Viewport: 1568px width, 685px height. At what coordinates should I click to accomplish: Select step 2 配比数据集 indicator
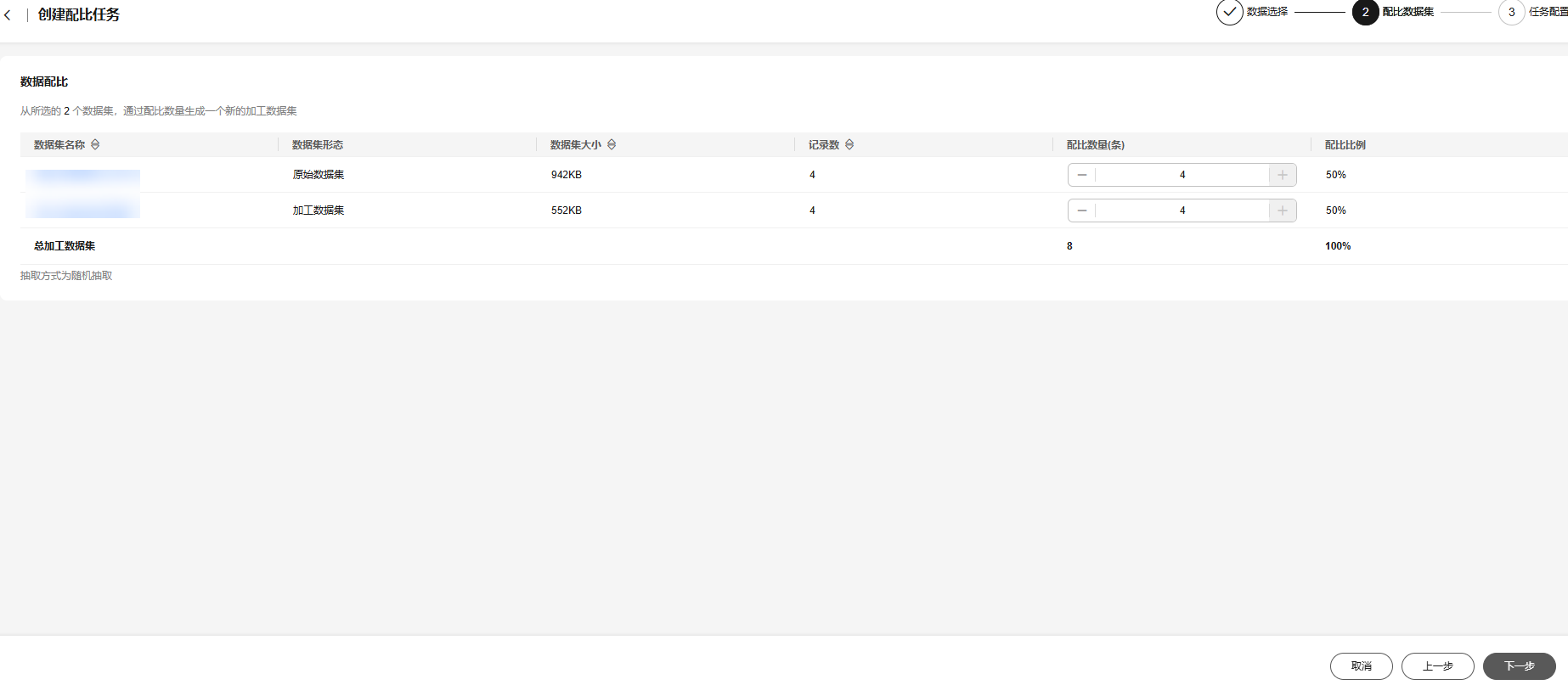[x=1365, y=12]
